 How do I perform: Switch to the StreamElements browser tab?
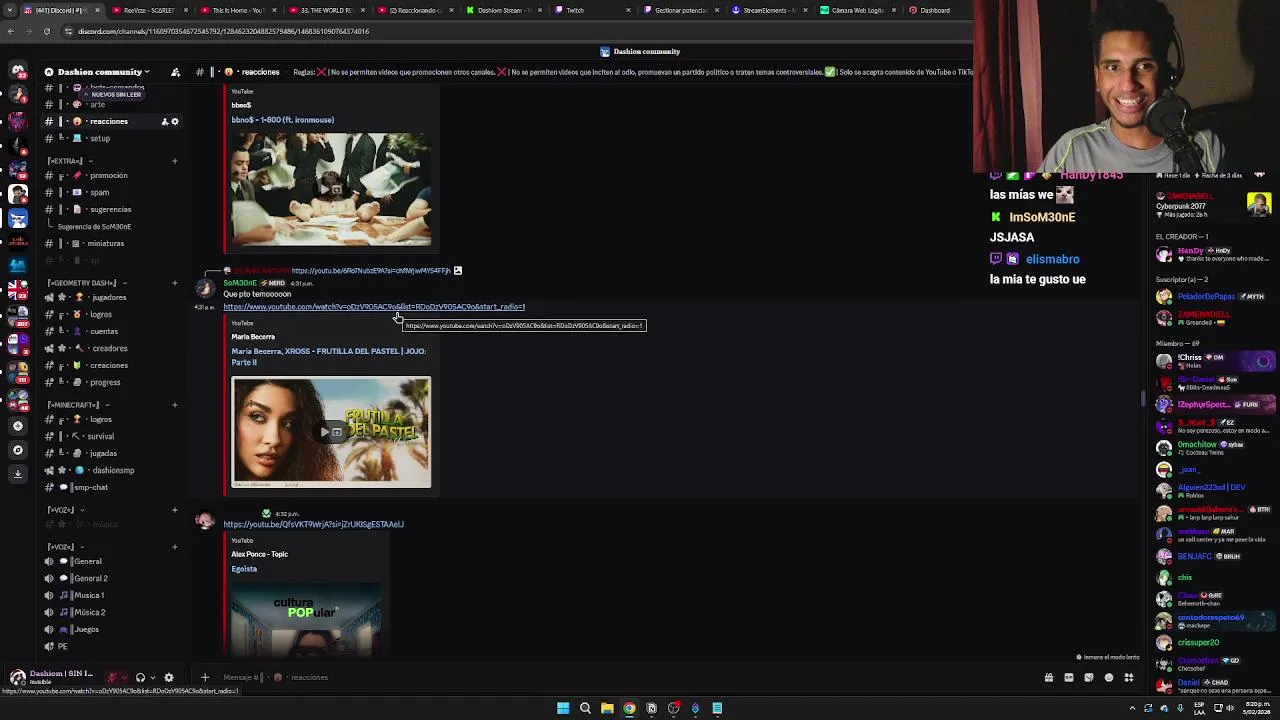[770, 10]
